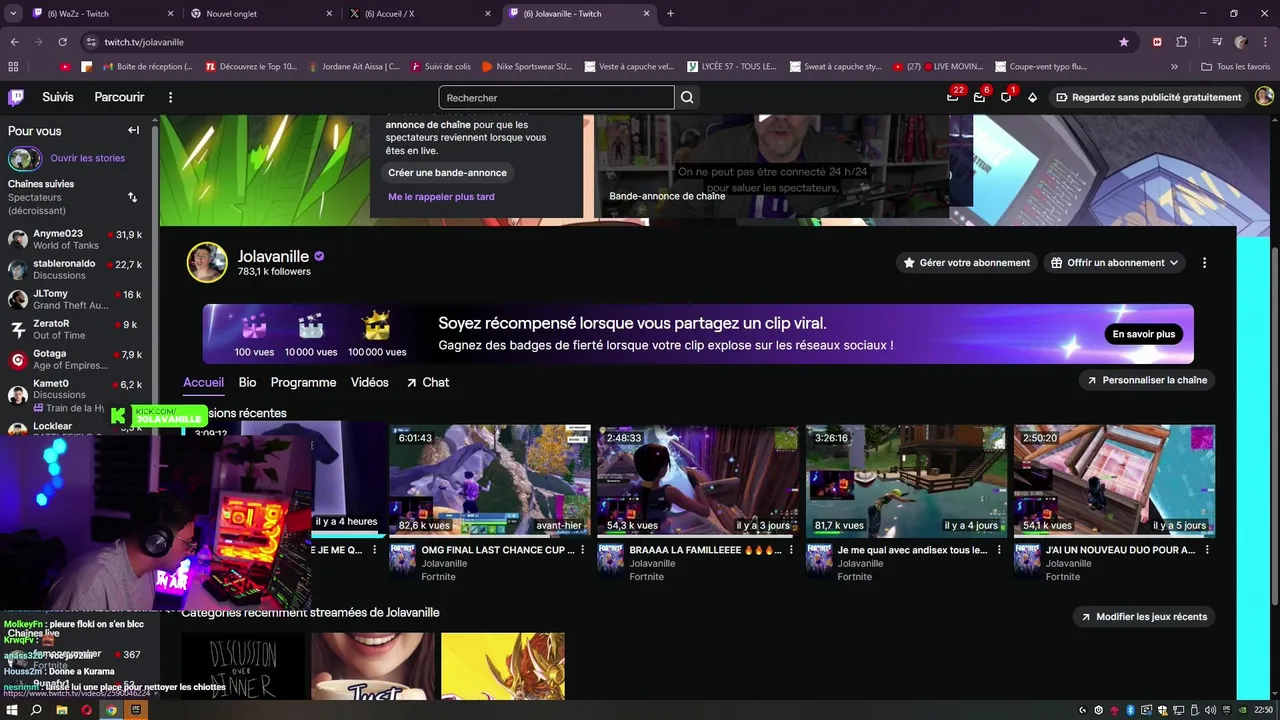Focus the Rechercher search field
Image resolution: width=1280 pixels, height=720 pixels.
click(x=556, y=97)
